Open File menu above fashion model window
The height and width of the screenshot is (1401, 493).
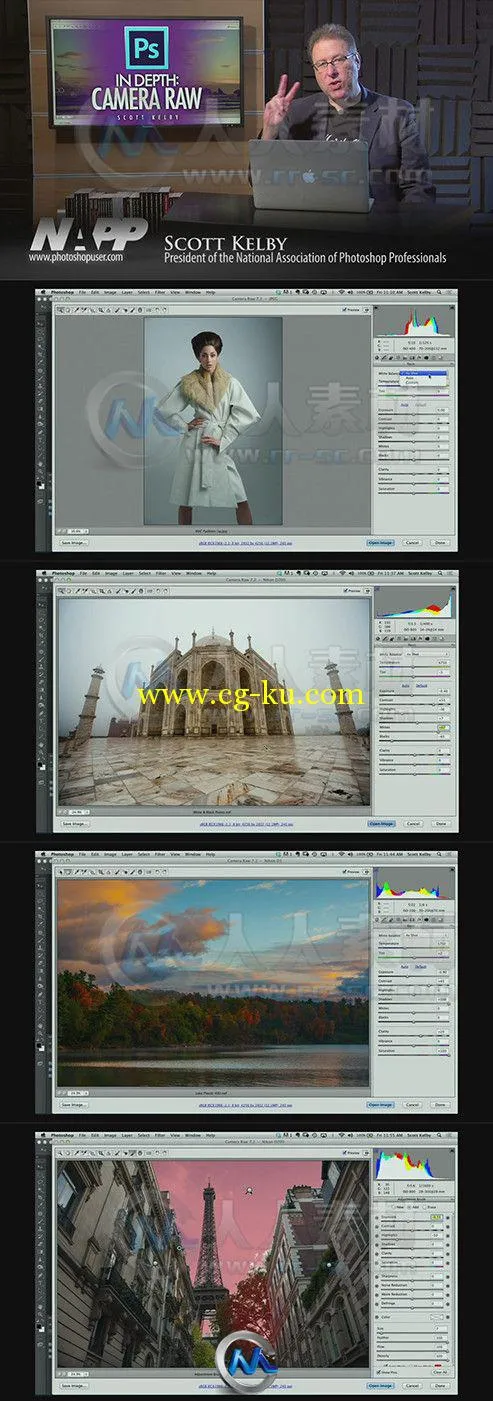pos(82,292)
